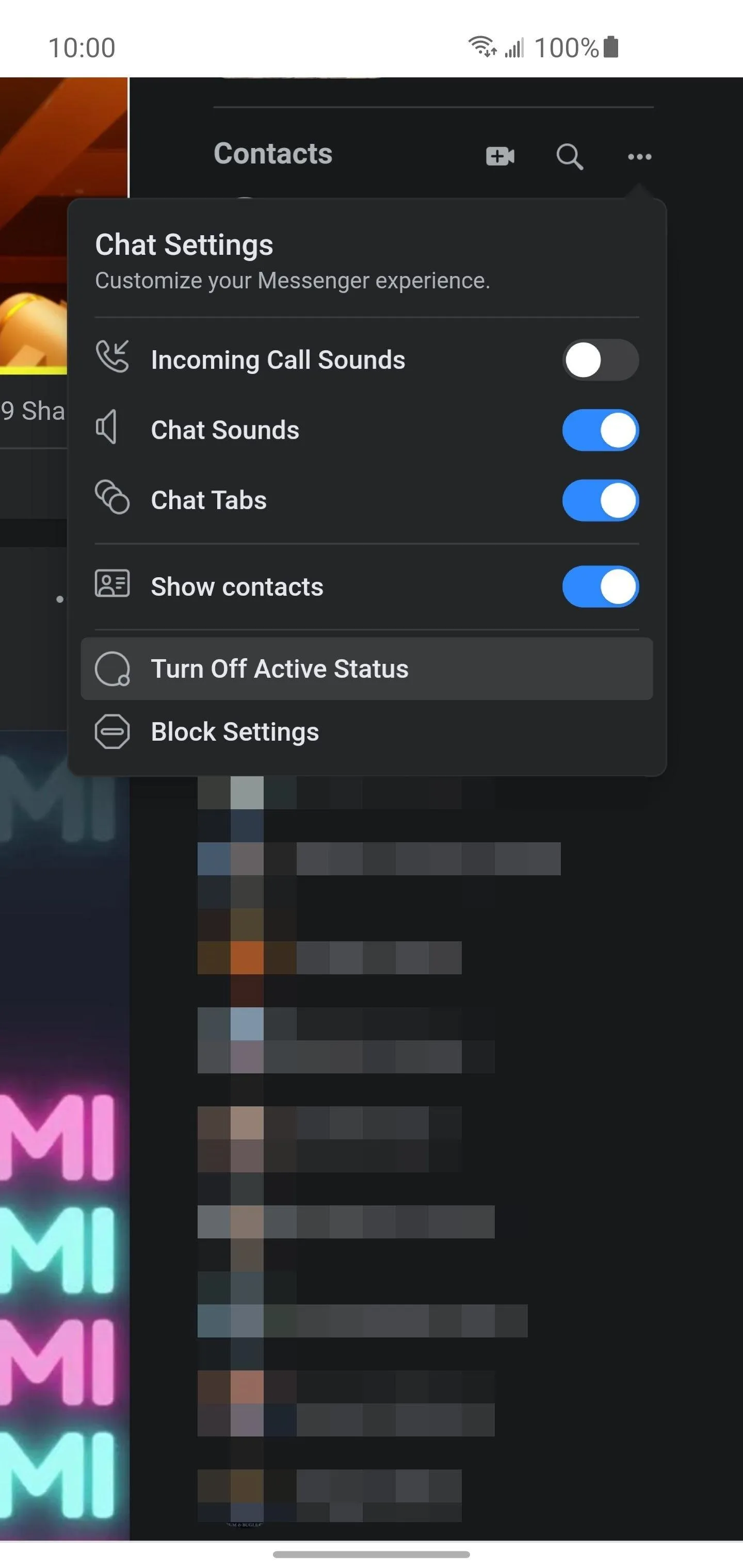743x1568 pixels.
Task: Enable the Incoming Call Sounds toggle
Action: point(601,360)
